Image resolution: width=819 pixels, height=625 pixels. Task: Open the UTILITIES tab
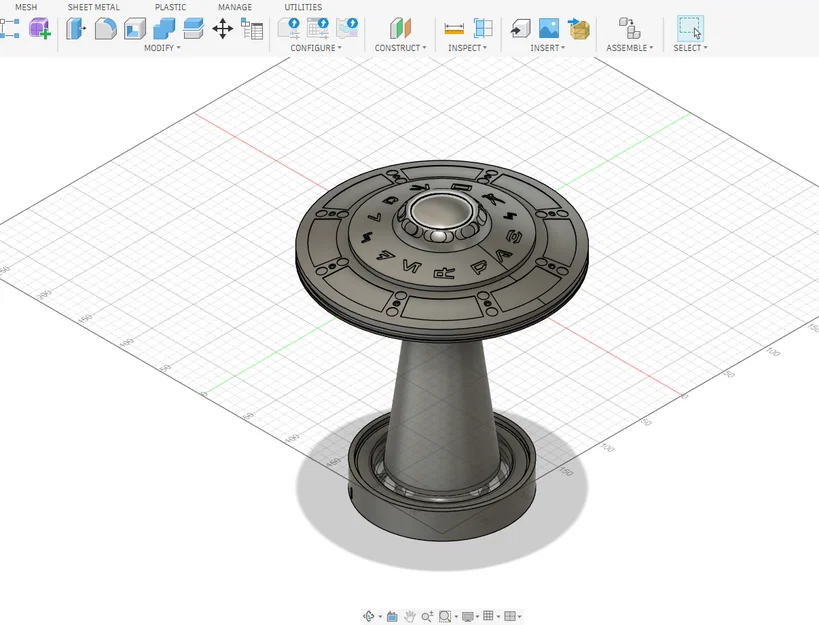point(303,7)
